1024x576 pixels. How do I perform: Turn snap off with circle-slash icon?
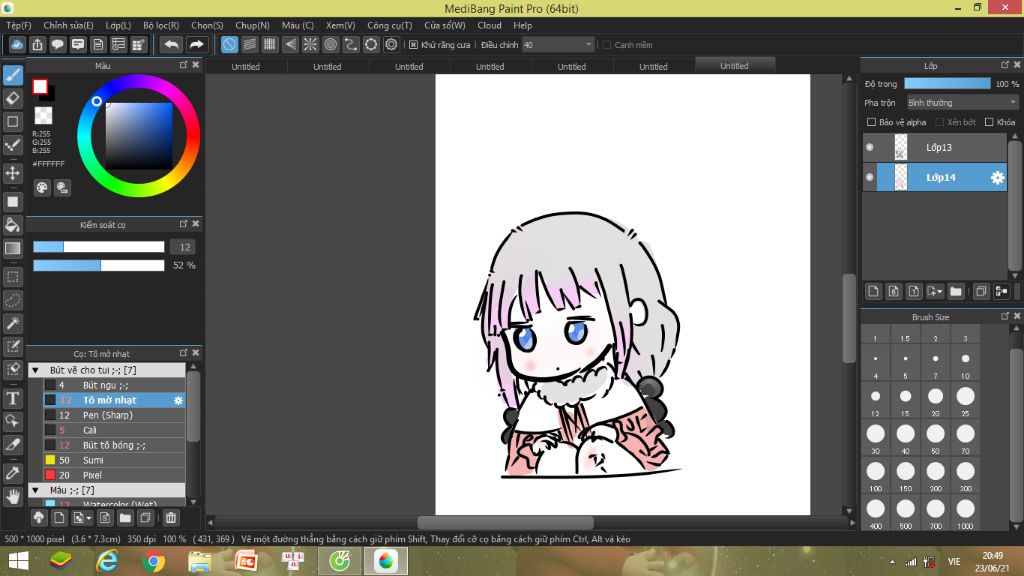[x=229, y=44]
